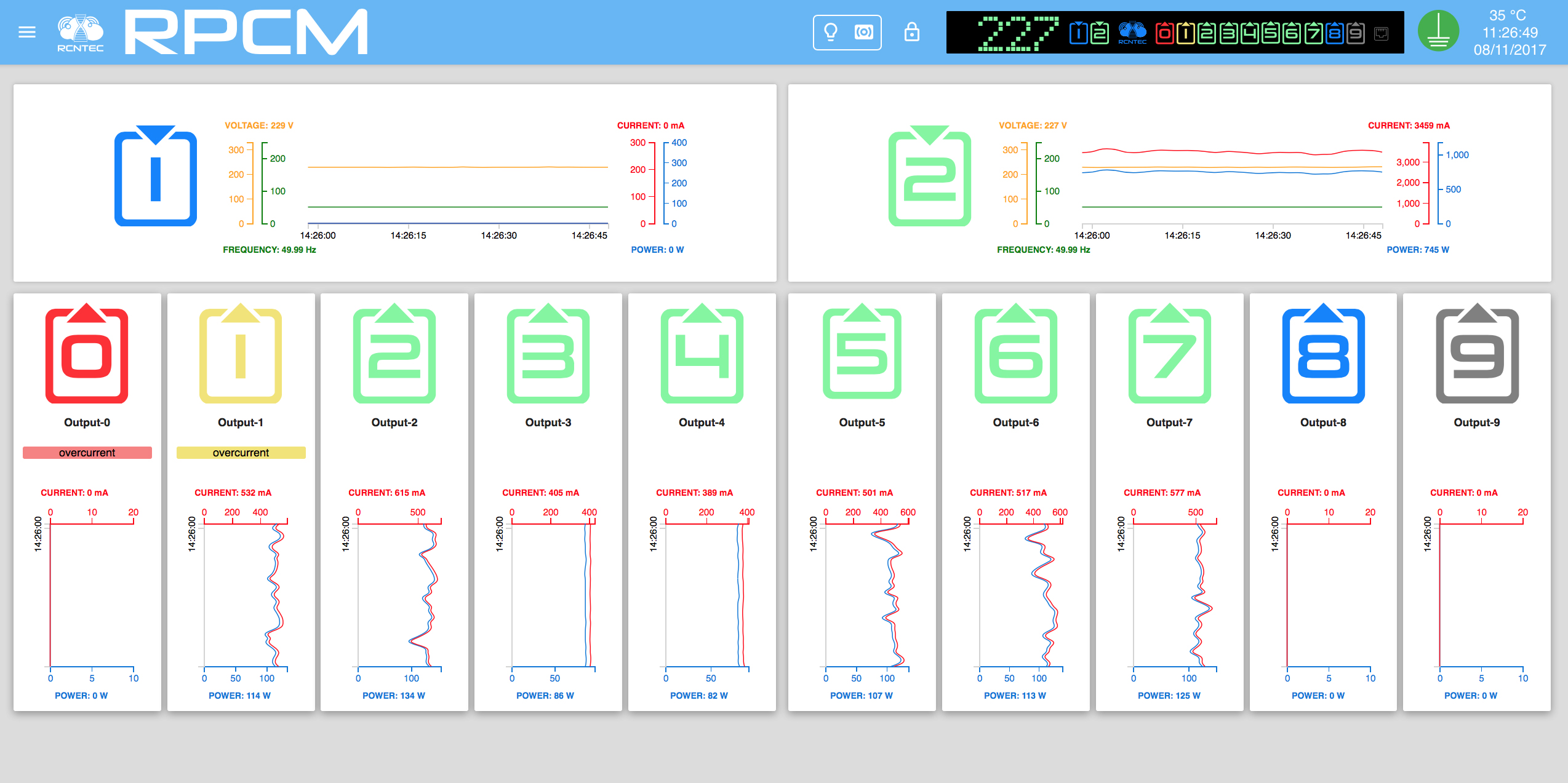
Task: Open the hamburger navigation menu
Action: [x=27, y=32]
